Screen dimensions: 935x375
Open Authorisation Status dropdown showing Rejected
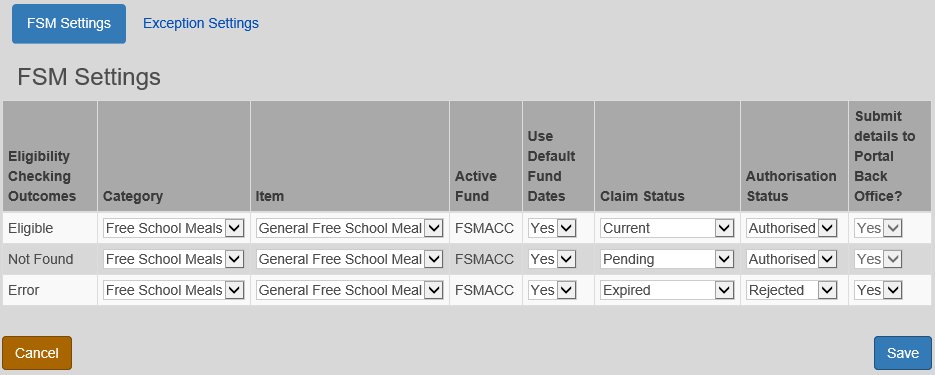coord(791,290)
